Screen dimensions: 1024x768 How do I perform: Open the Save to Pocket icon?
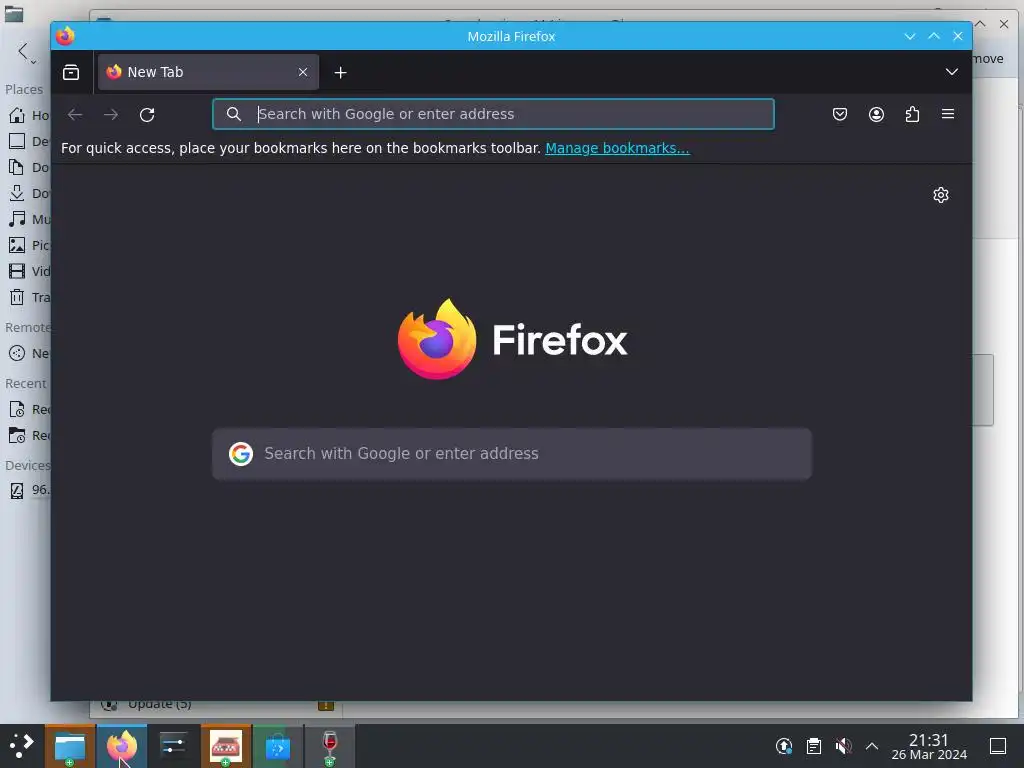point(840,115)
